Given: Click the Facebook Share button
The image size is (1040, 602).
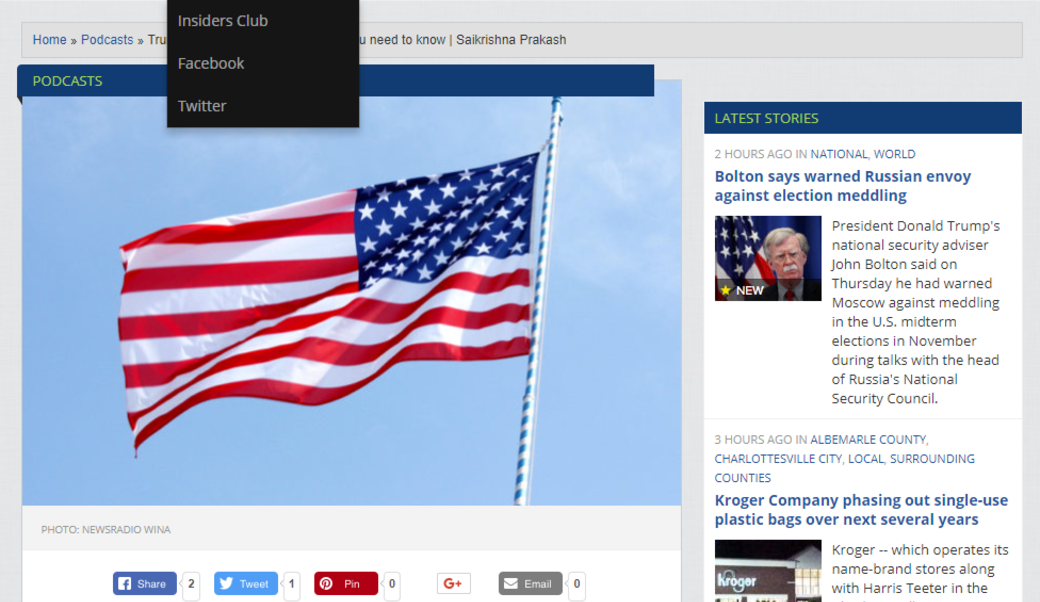Looking at the screenshot, I should 145,584.
